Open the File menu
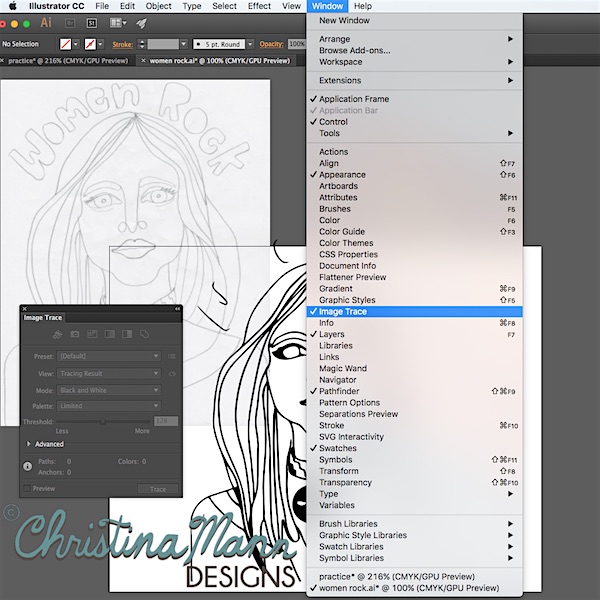The width and height of the screenshot is (600, 600). tap(102, 6)
